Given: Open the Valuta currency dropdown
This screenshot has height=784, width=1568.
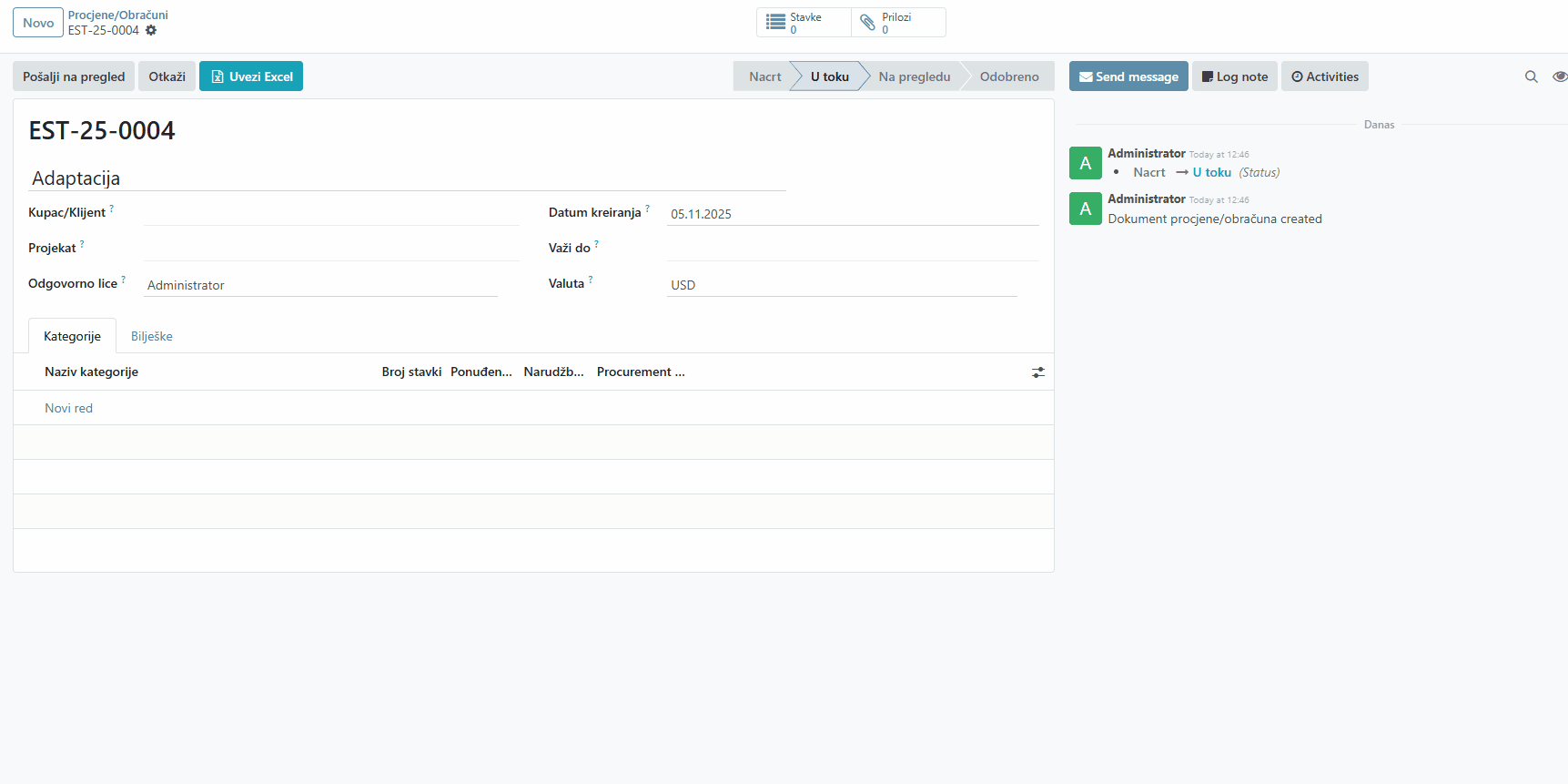Looking at the screenshot, I should 841,285.
